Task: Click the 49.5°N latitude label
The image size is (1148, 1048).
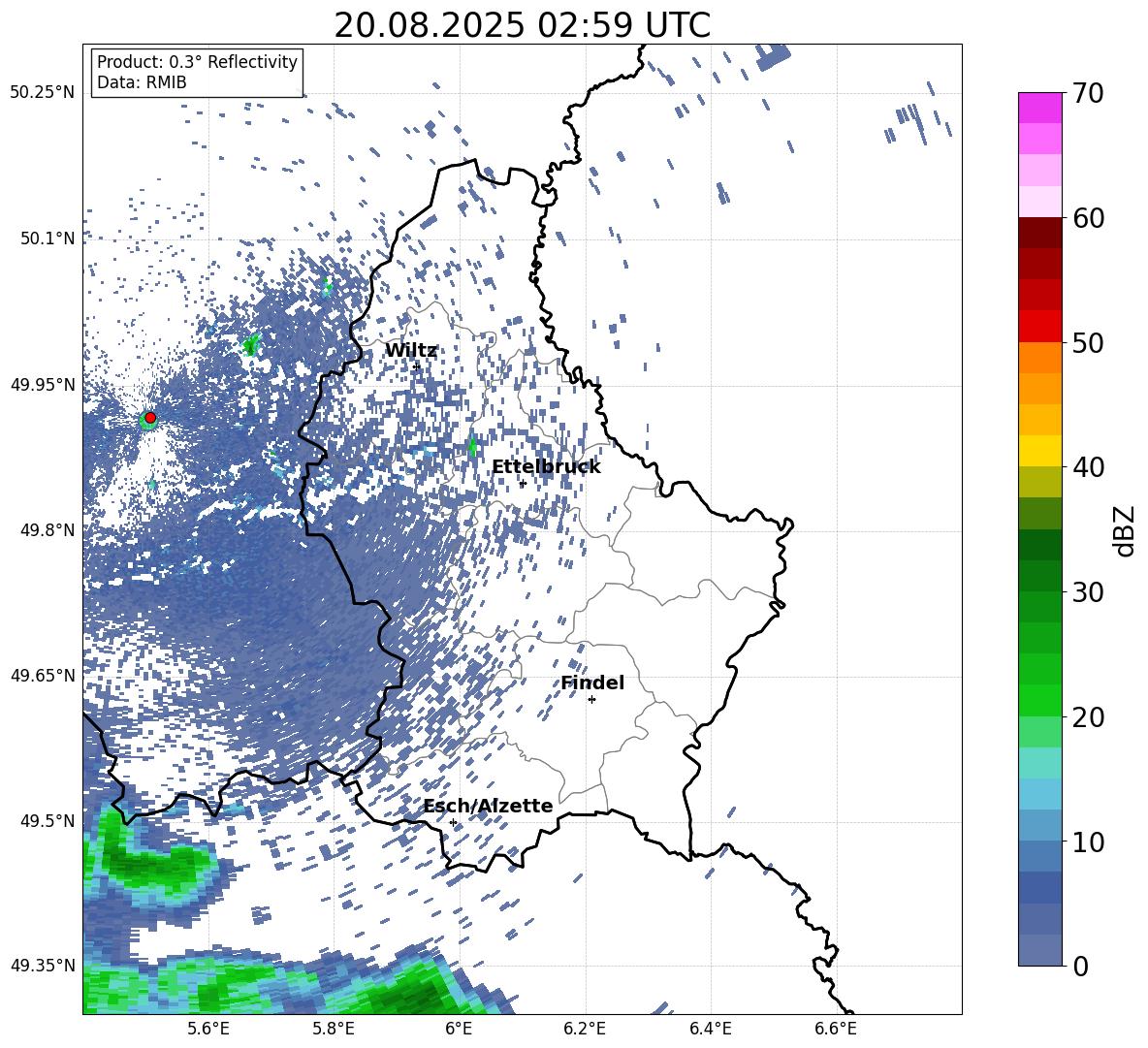Action: [x=48, y=820]
